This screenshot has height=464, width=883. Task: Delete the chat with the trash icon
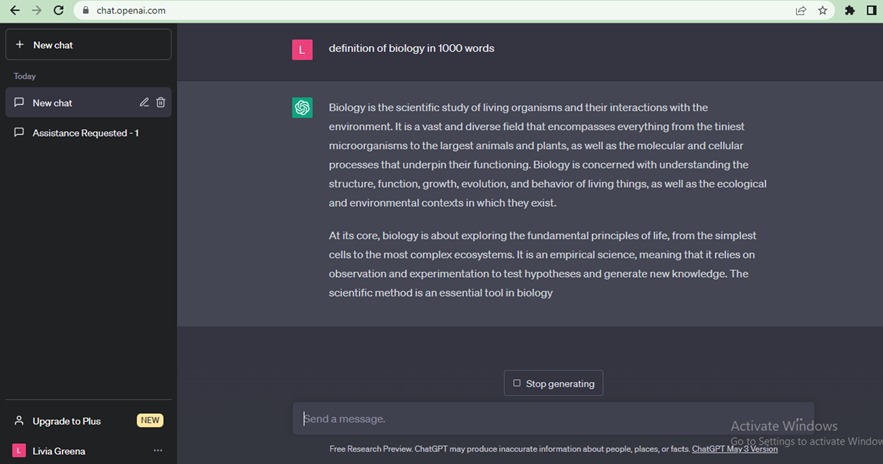pos(161,102)
